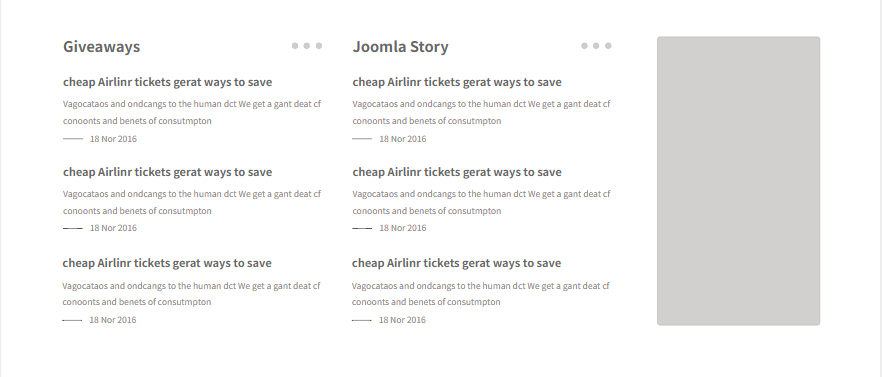Open the Giveaways section heading
The width and height of the screenshot is (882, 377).
(101, 47)
